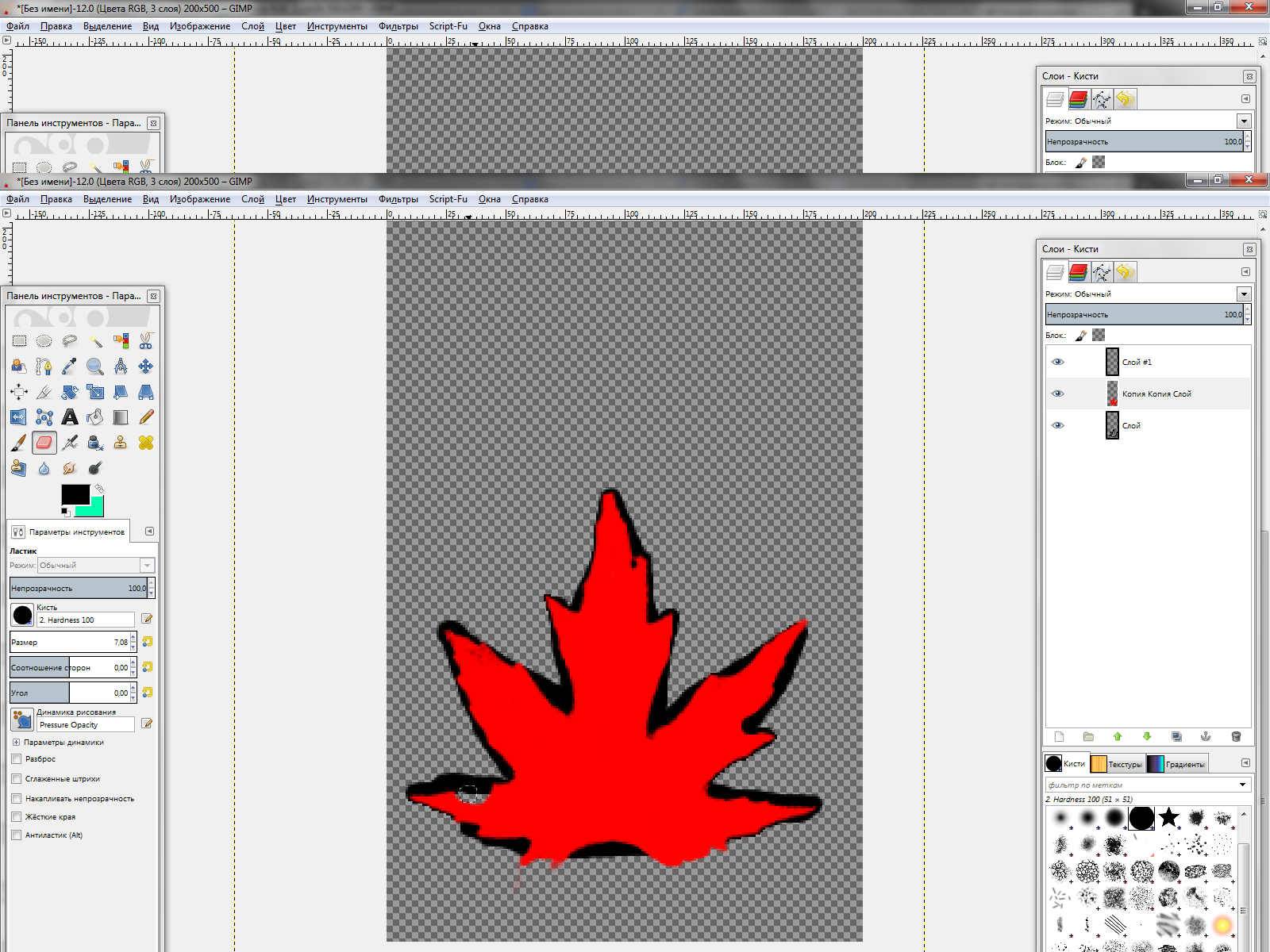Enable the Разброс checkbox
Image resolution: width=1270 pixels, height=952 pixels.
coord(17,759)
